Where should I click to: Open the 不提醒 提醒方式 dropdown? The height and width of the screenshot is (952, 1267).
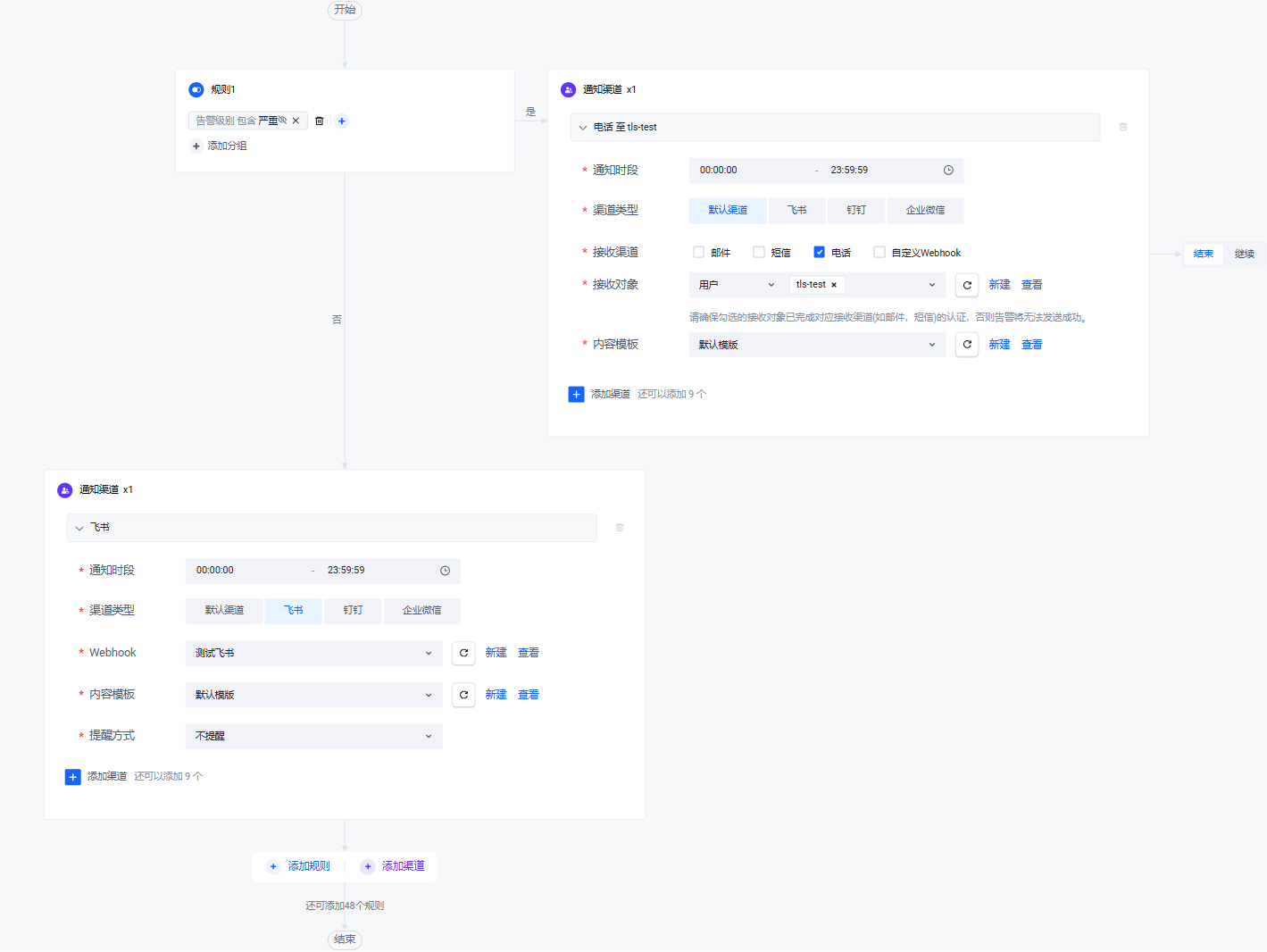pyautogui.click(x=313, y=736)
